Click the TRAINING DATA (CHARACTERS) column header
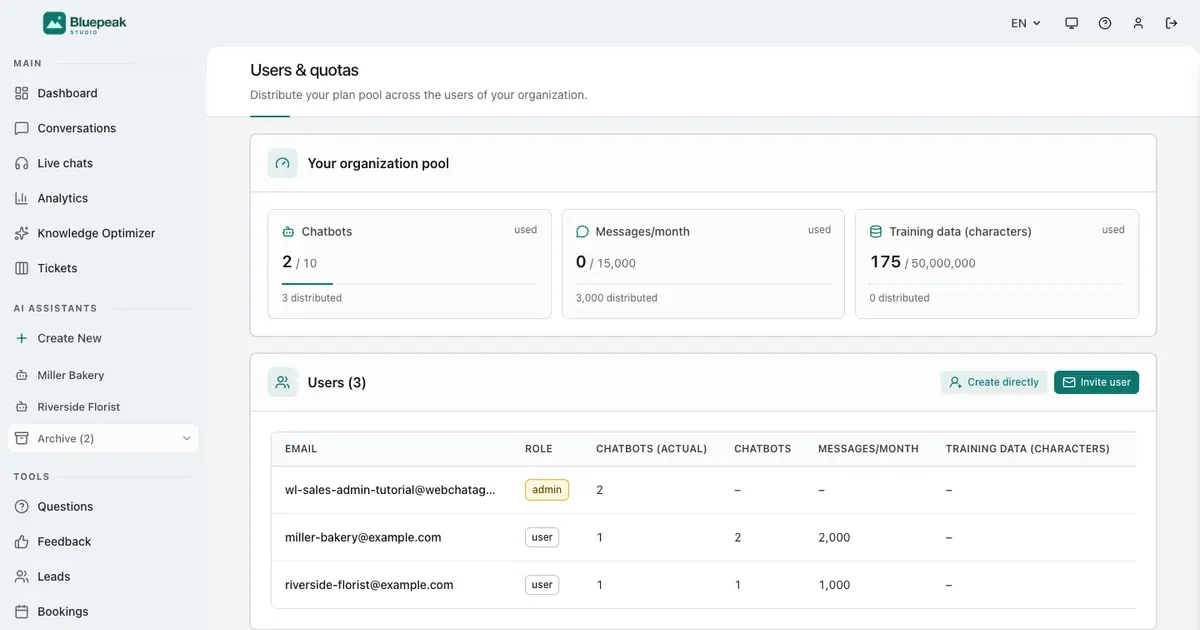 tap(1028, 449)
